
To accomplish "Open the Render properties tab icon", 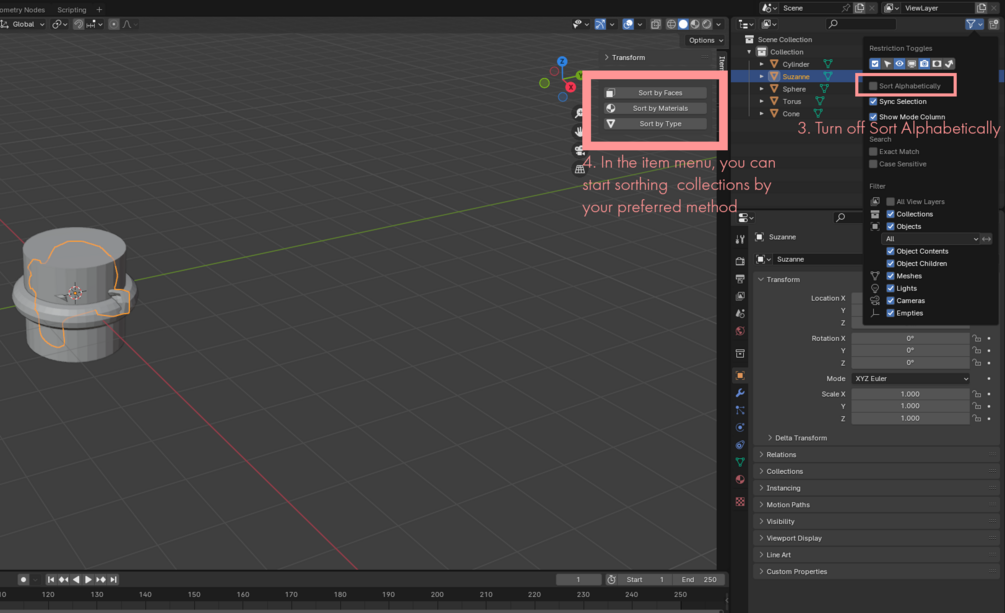I will [740, 261].
